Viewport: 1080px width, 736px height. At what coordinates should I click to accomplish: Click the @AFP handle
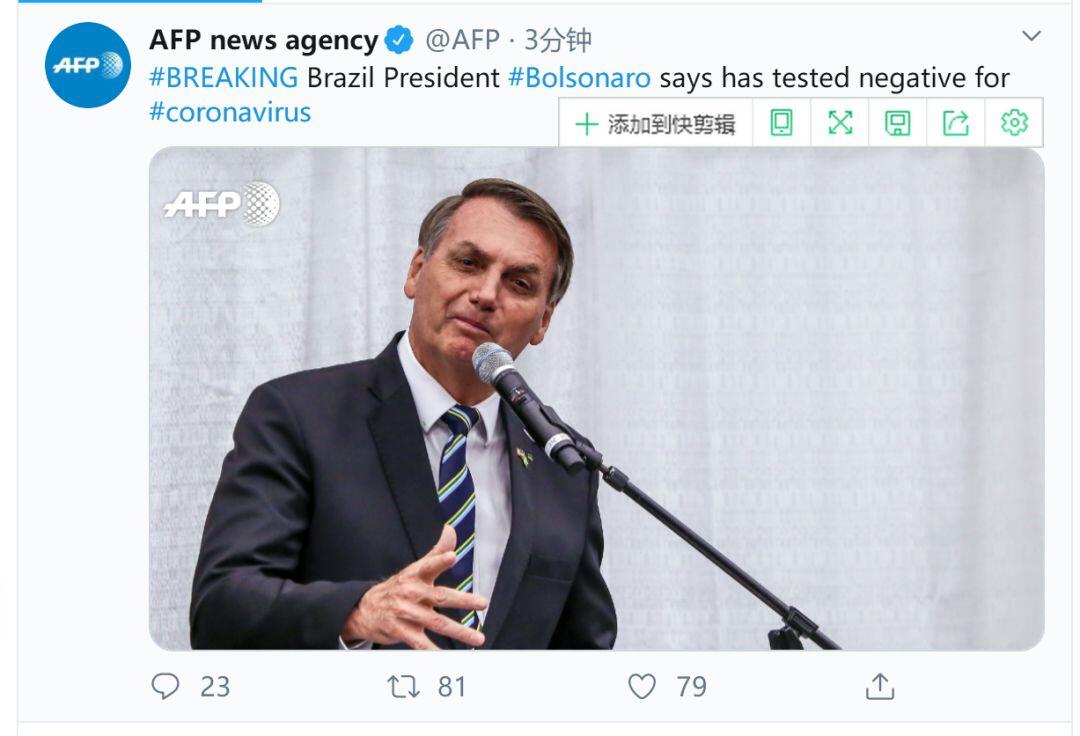[462, 40]
